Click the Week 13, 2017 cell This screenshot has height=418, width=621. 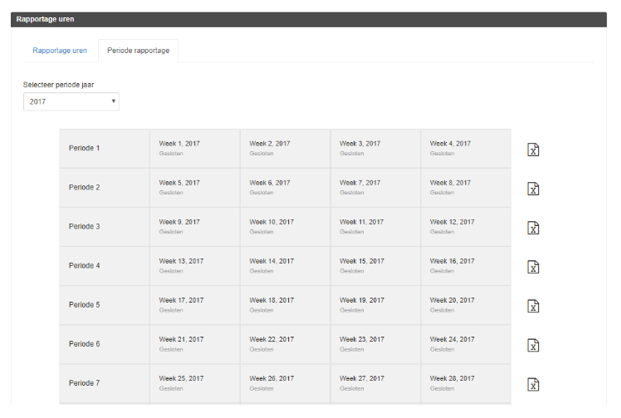pos(195,266)
